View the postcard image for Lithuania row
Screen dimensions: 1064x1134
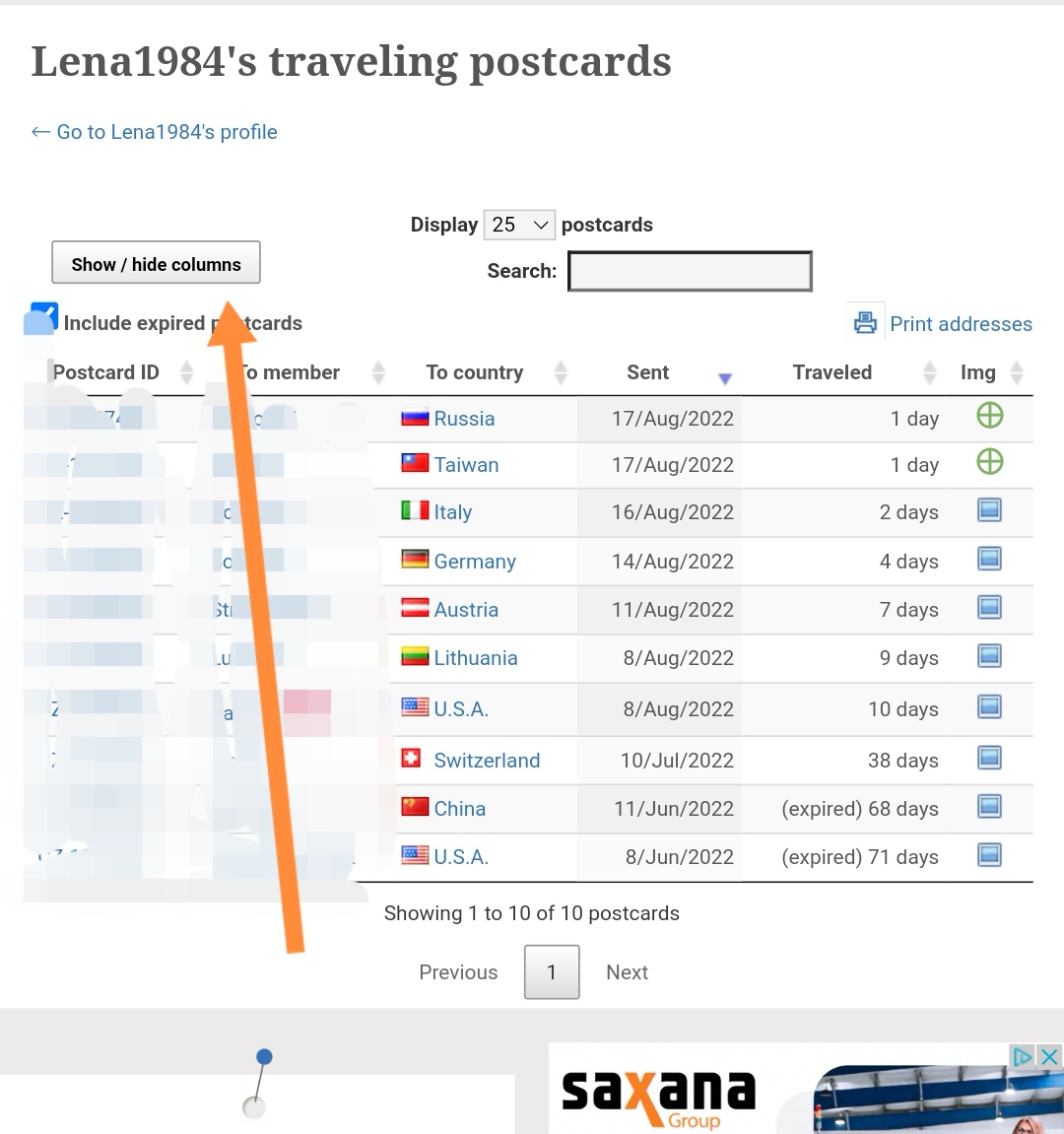point(989,656)
